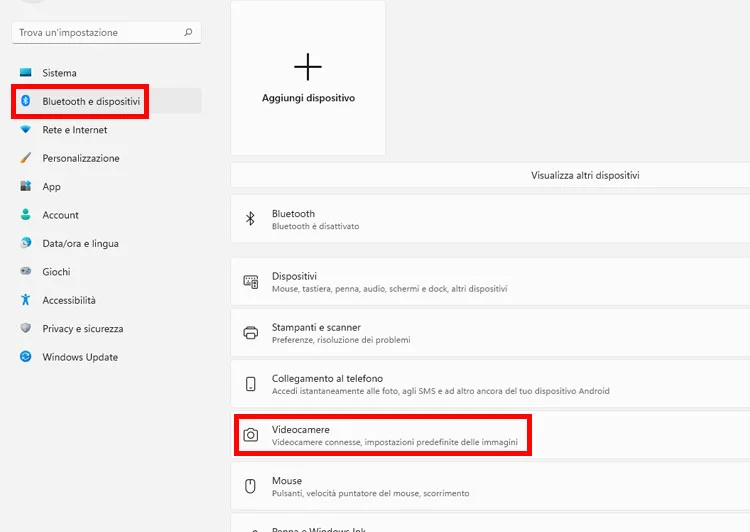This screenshot has height=532, width=750.
Task: Click the Bluetooth symbol in the Bluetooth row
Action: tap(250, 219)
